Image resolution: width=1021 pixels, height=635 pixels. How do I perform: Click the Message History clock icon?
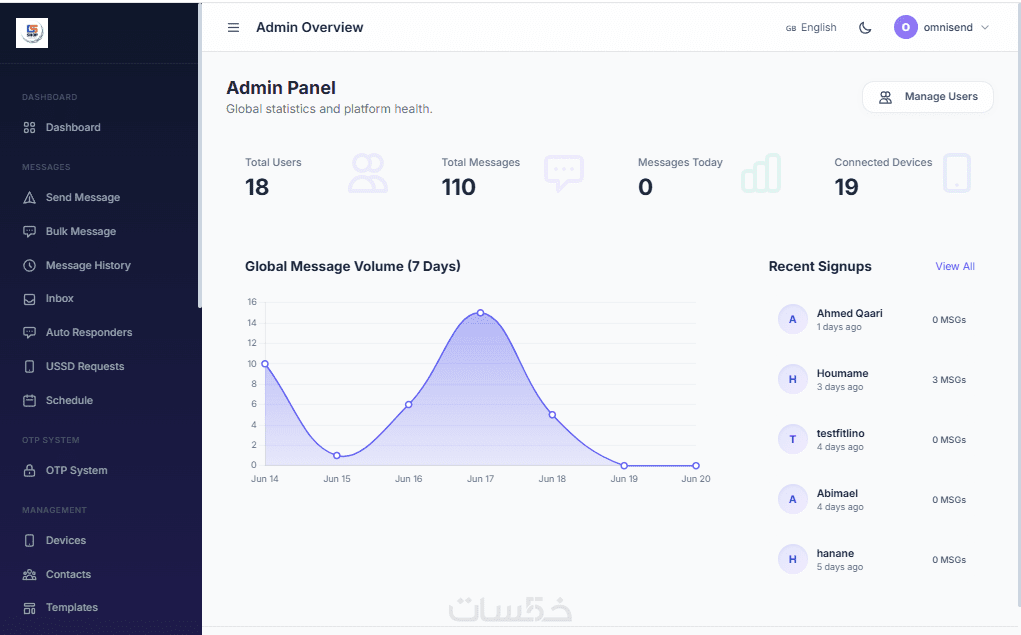pos(29,265)
